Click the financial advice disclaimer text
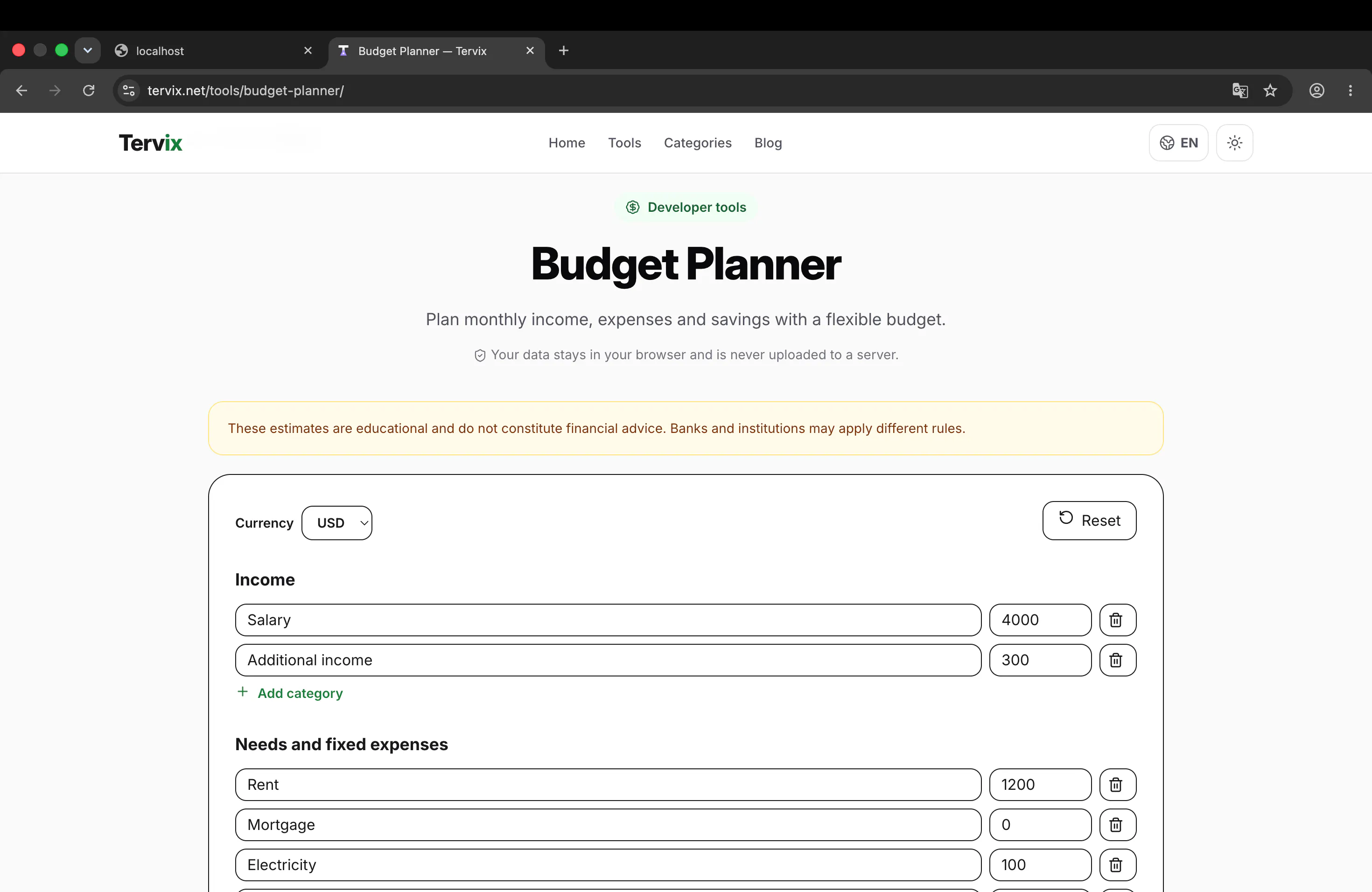This screenshot has width=1372, height=892. point(597,428)
